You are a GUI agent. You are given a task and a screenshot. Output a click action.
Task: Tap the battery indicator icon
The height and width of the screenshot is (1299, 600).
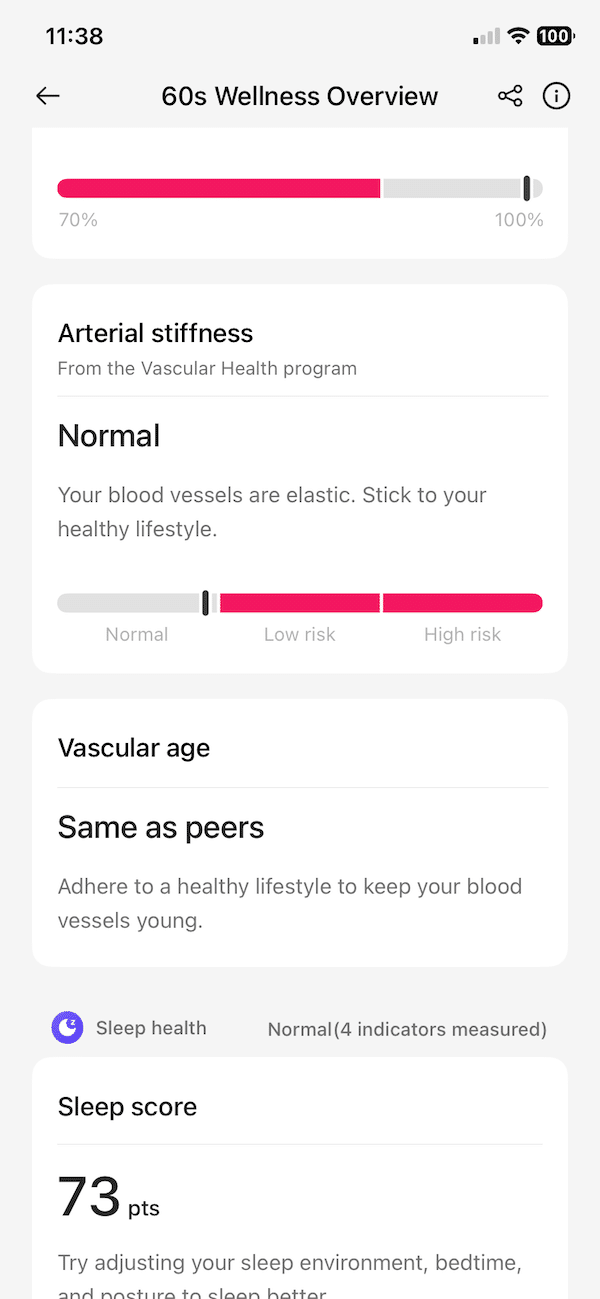[555, 36]
